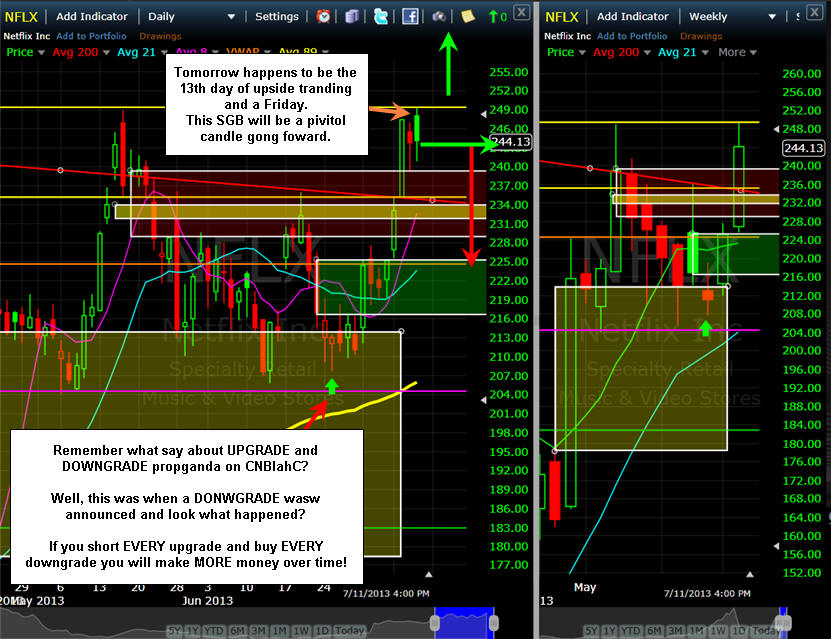Select 1D range in Daily chart
This screenshot has height=639, width=831.
(x=322, y=631)
